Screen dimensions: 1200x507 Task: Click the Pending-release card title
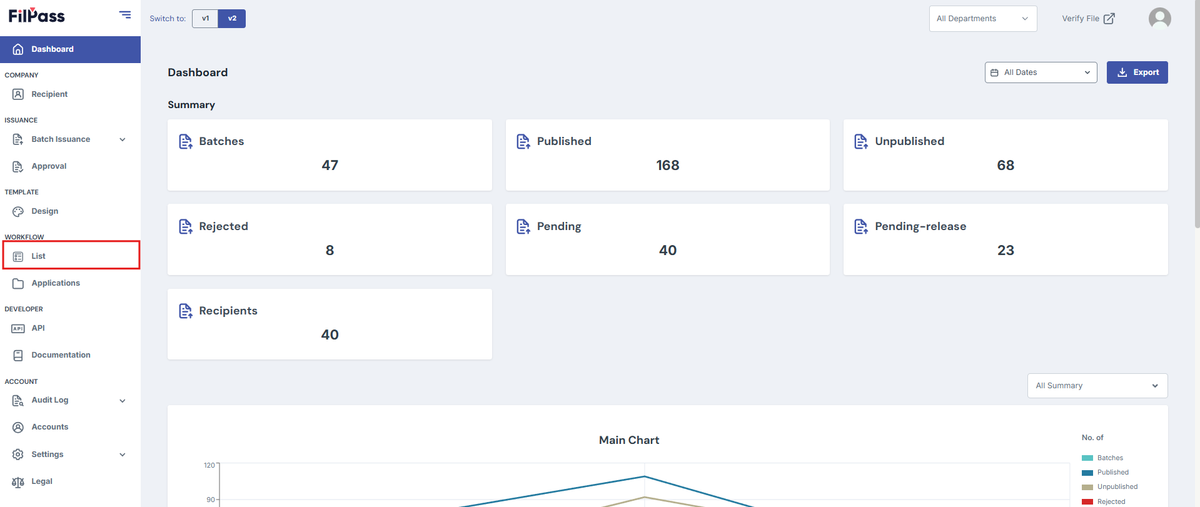[x=921, y=227]
